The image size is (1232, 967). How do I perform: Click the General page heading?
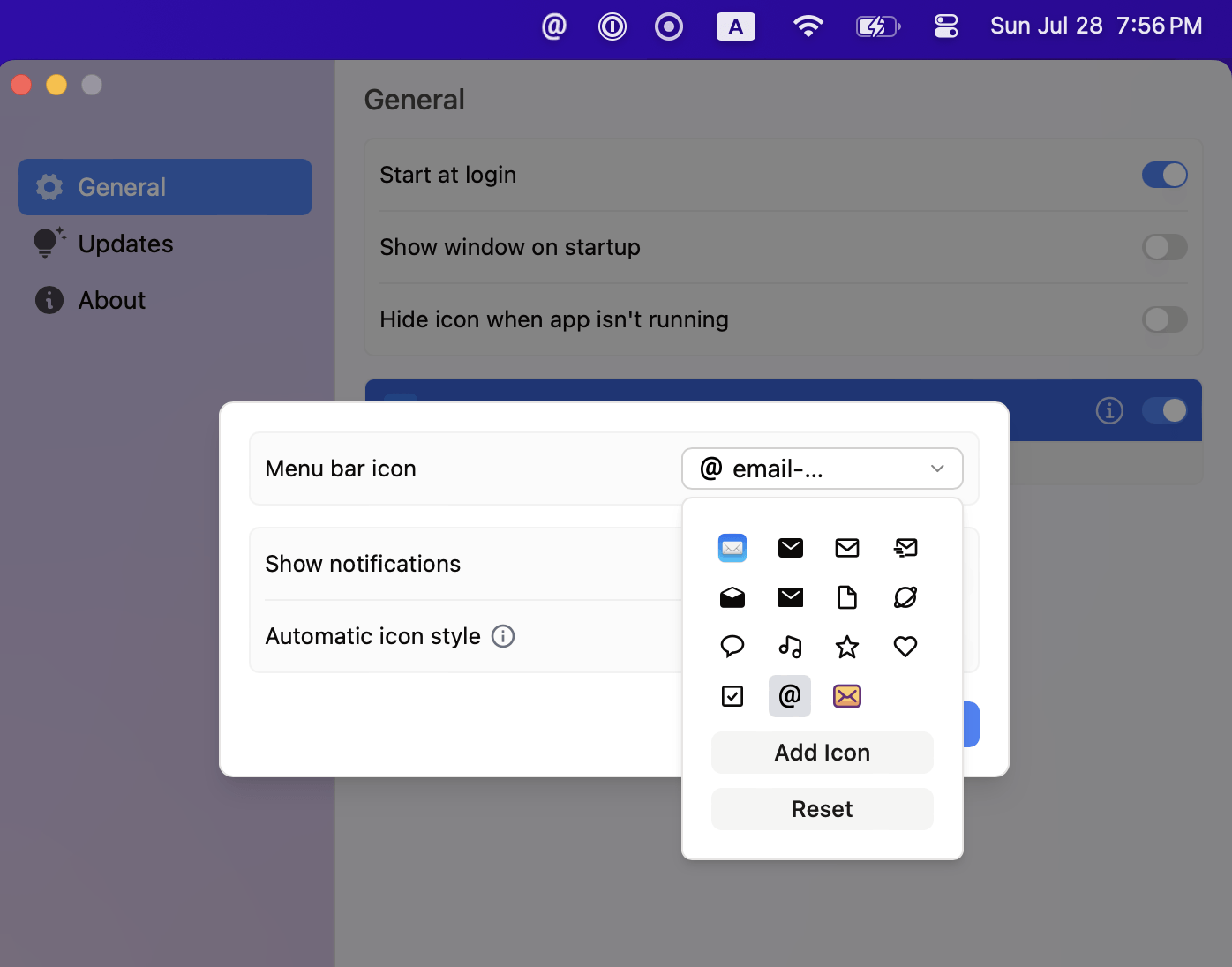[415, 100]
